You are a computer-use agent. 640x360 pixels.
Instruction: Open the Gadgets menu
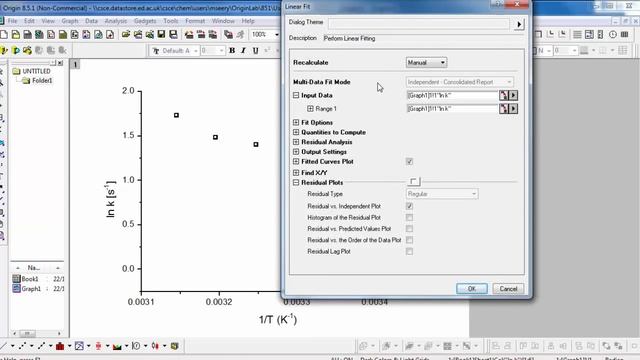[x=145, y=21]
